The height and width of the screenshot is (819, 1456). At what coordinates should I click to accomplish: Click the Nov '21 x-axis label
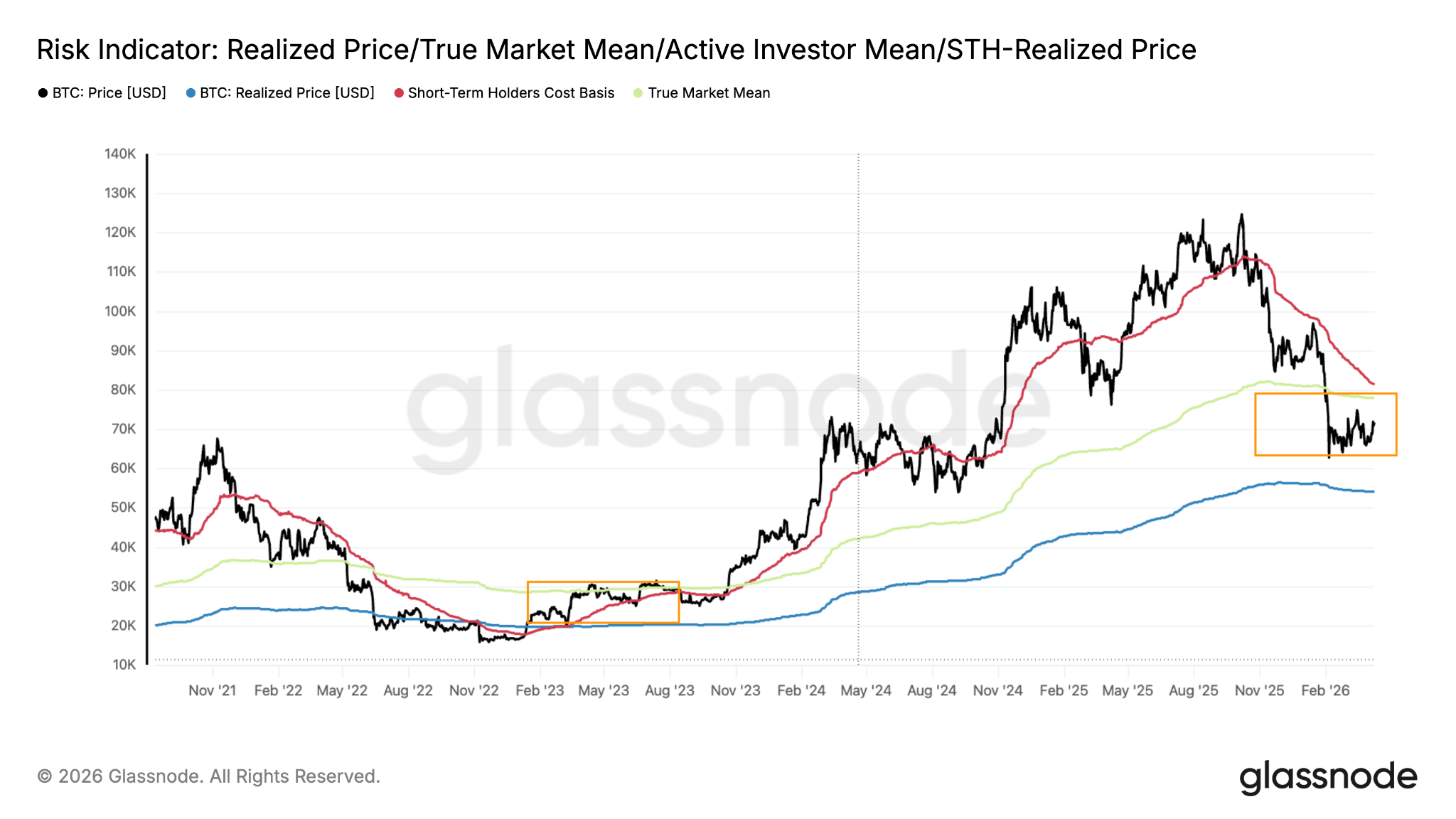coord(212,690)
